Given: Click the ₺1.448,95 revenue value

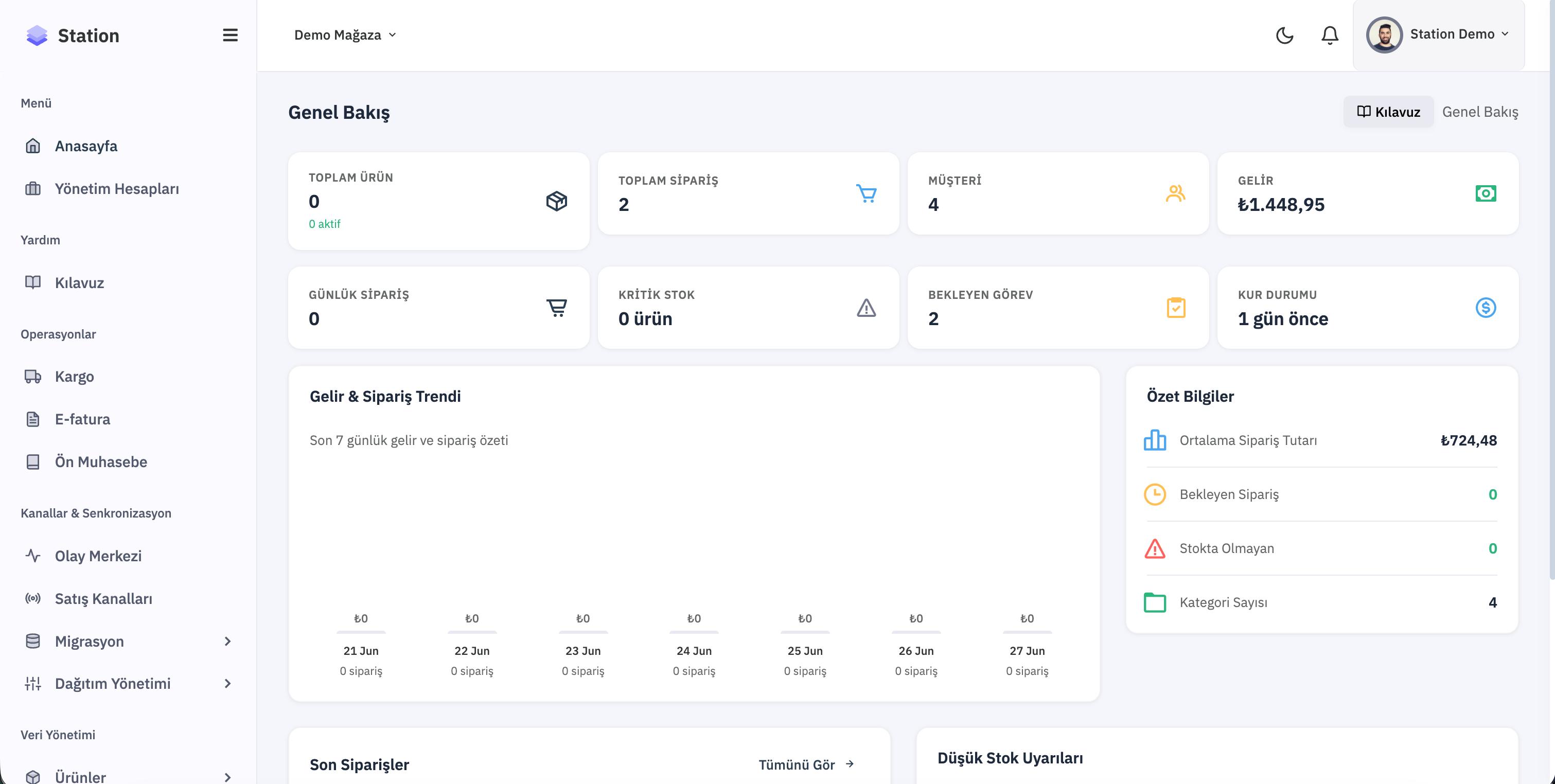Looking at the screenshot, I should [1281, 205].
